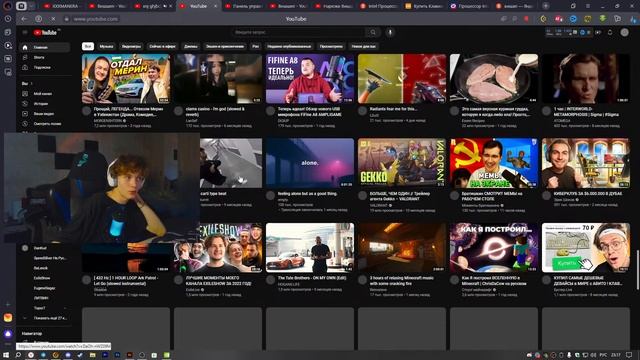Click the purple Alice assistant icon
The height and width of the screenshot is (360, 640).
pos(8,334)
